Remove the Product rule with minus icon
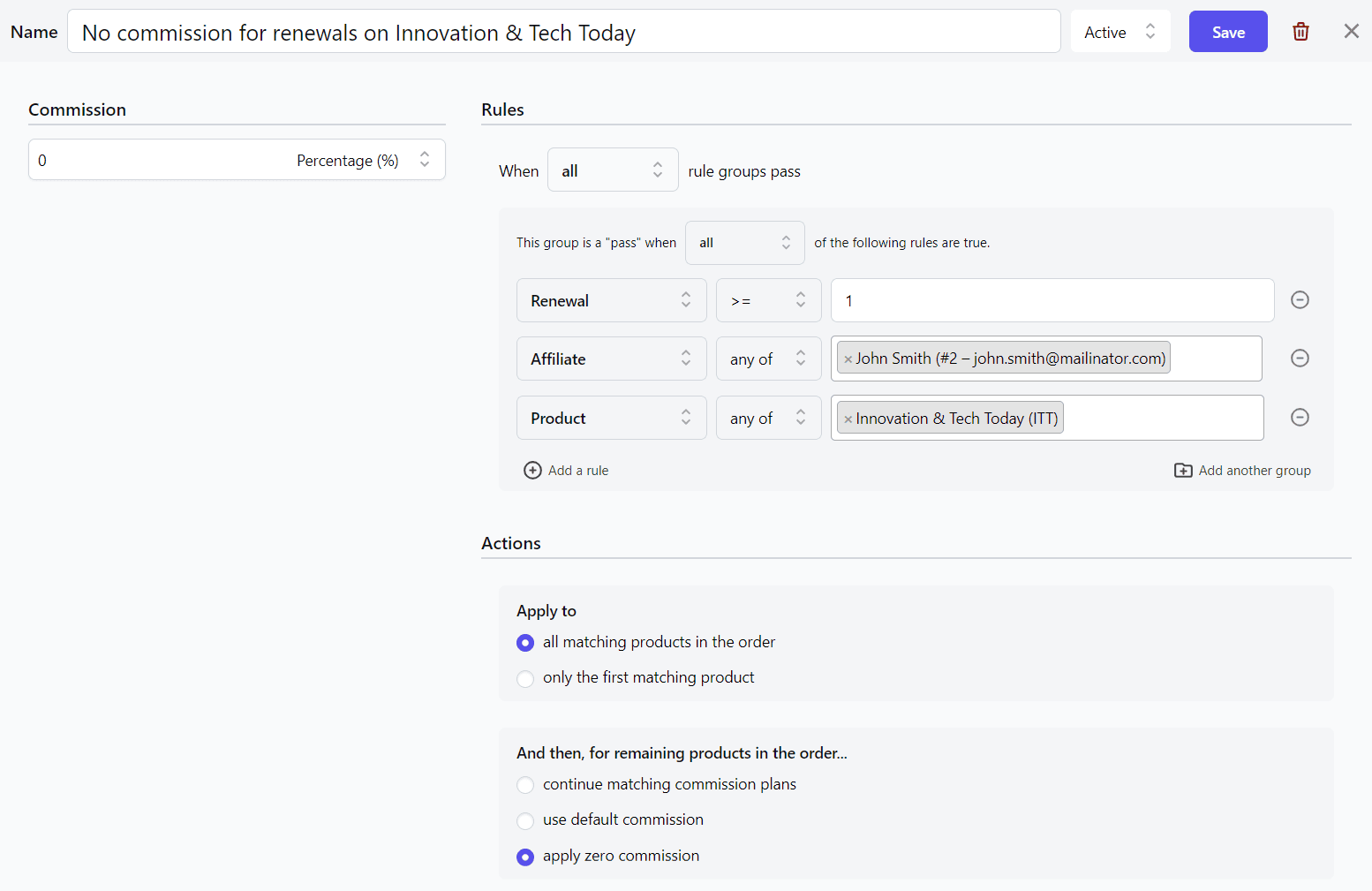The image size is (1372, 891). point(1300,418)
